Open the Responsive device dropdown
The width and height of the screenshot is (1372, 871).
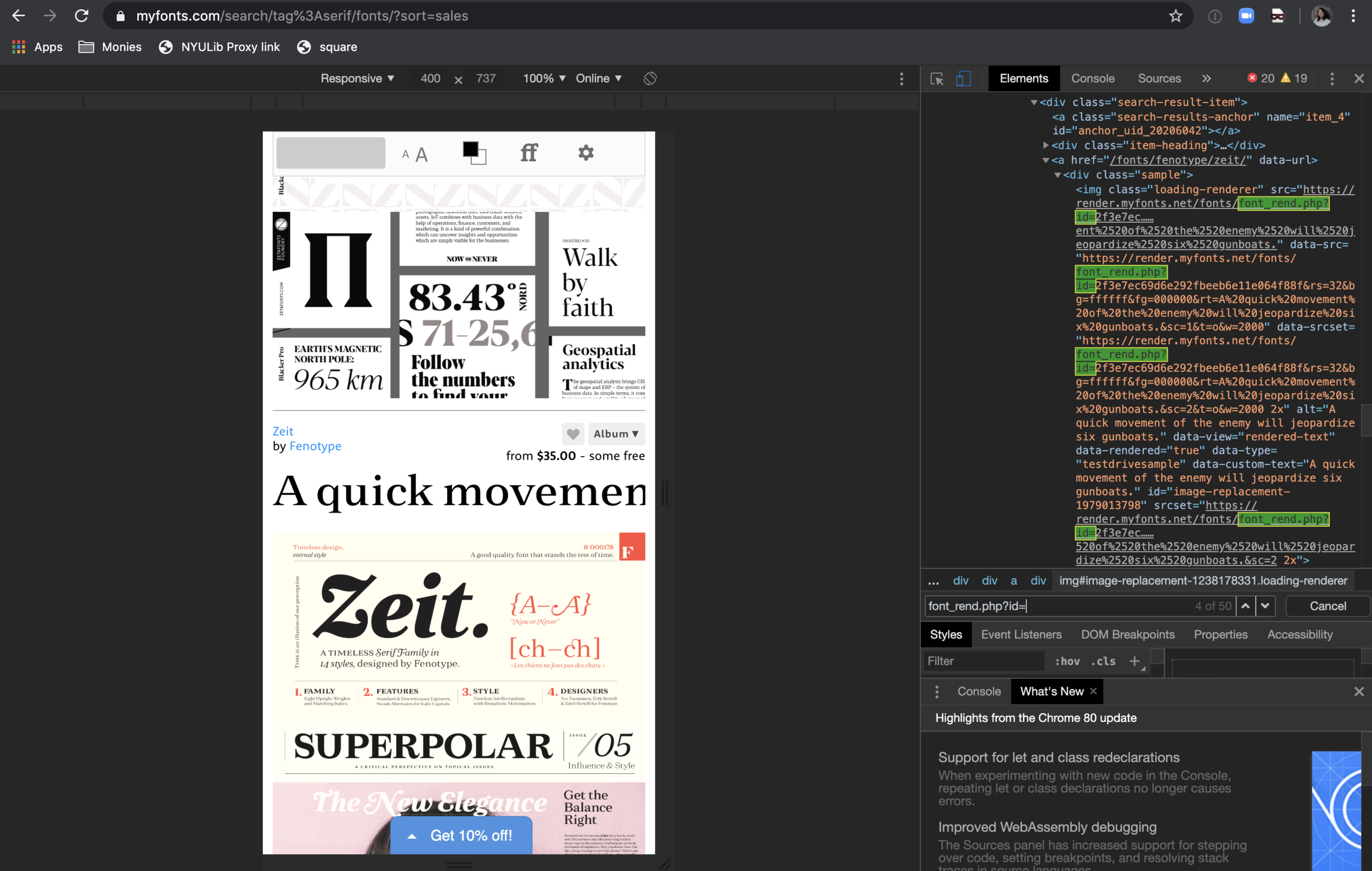point(357,78)
